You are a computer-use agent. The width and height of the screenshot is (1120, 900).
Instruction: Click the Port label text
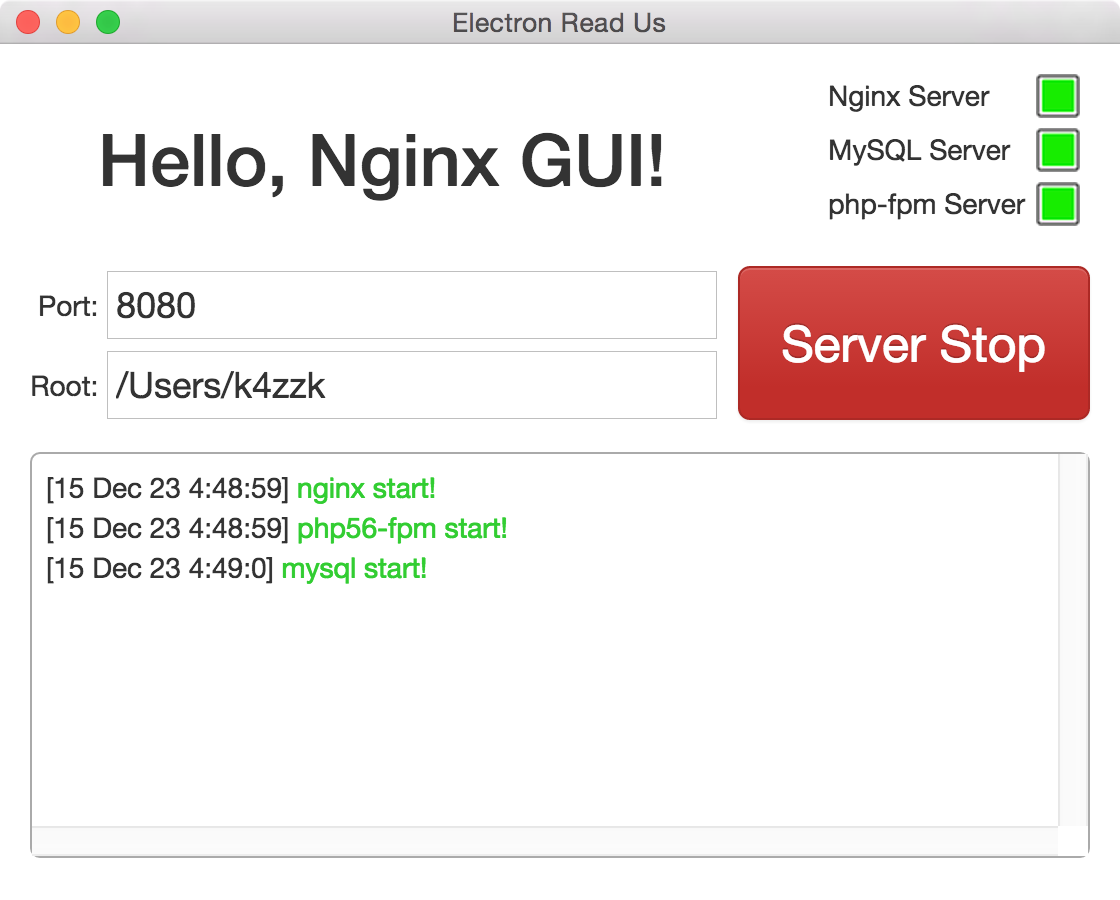(65, 305)
